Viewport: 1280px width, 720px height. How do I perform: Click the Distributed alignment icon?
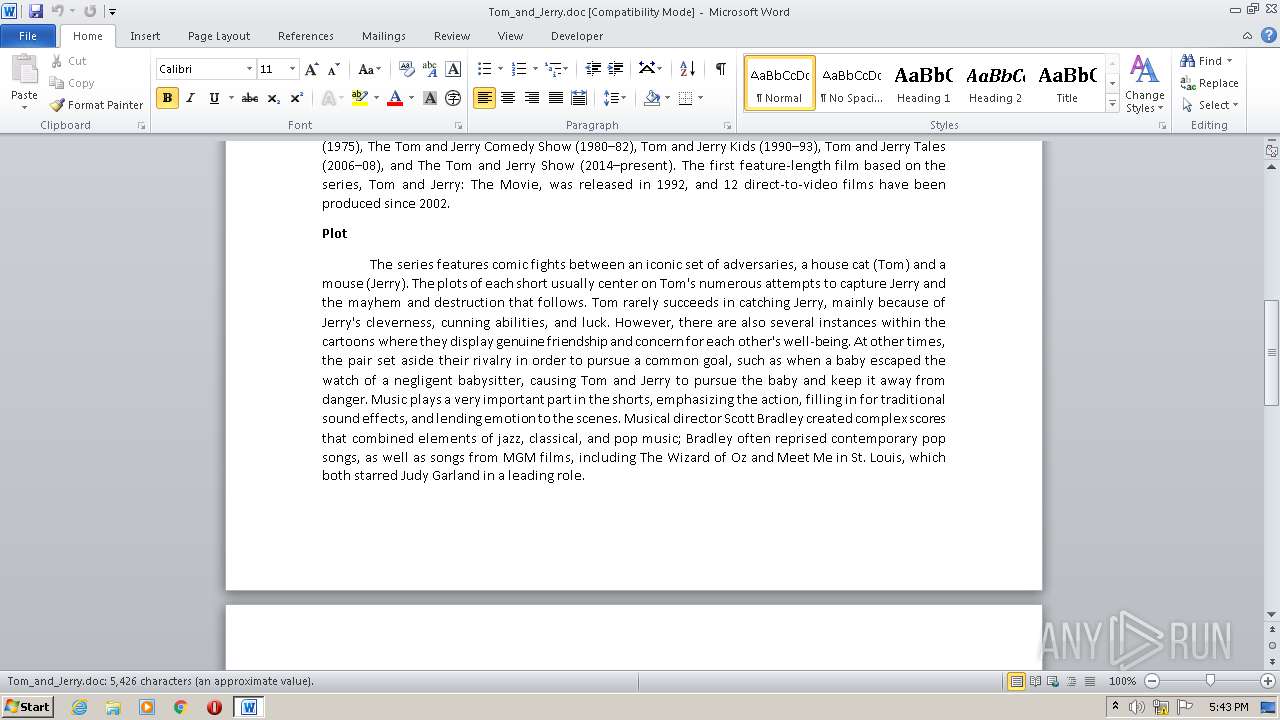coord(579,98)
